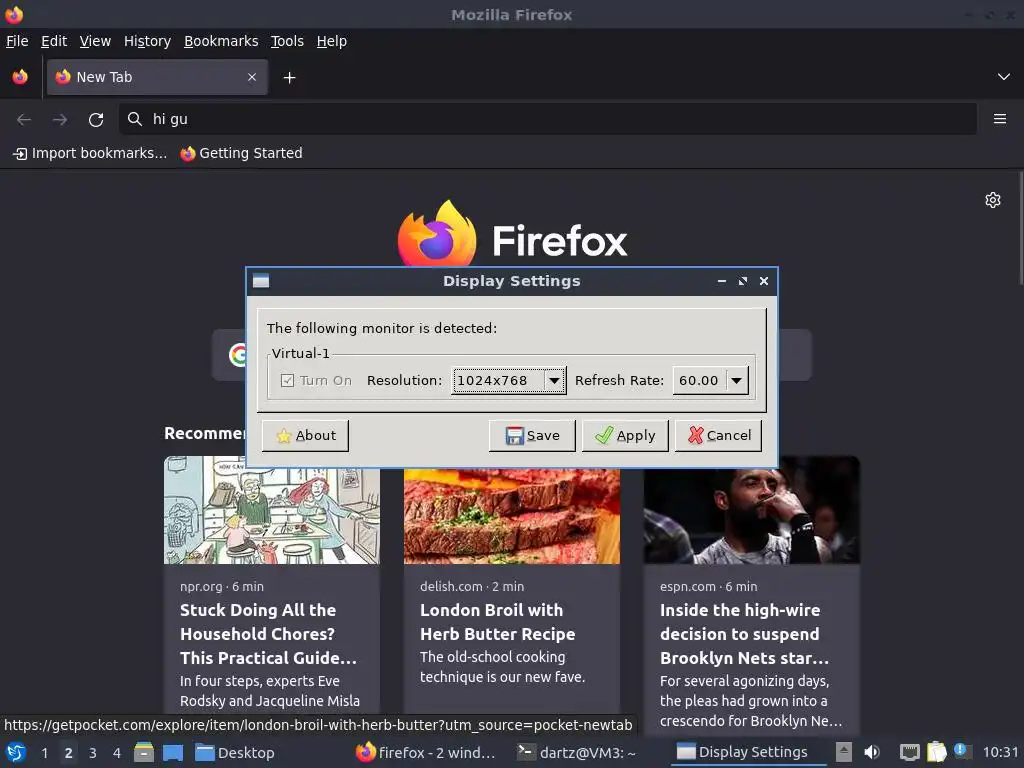This screenshot has width=1024, height=768.
Task: Click Import bookmarks toolbar item
Action: pos(90,153)
